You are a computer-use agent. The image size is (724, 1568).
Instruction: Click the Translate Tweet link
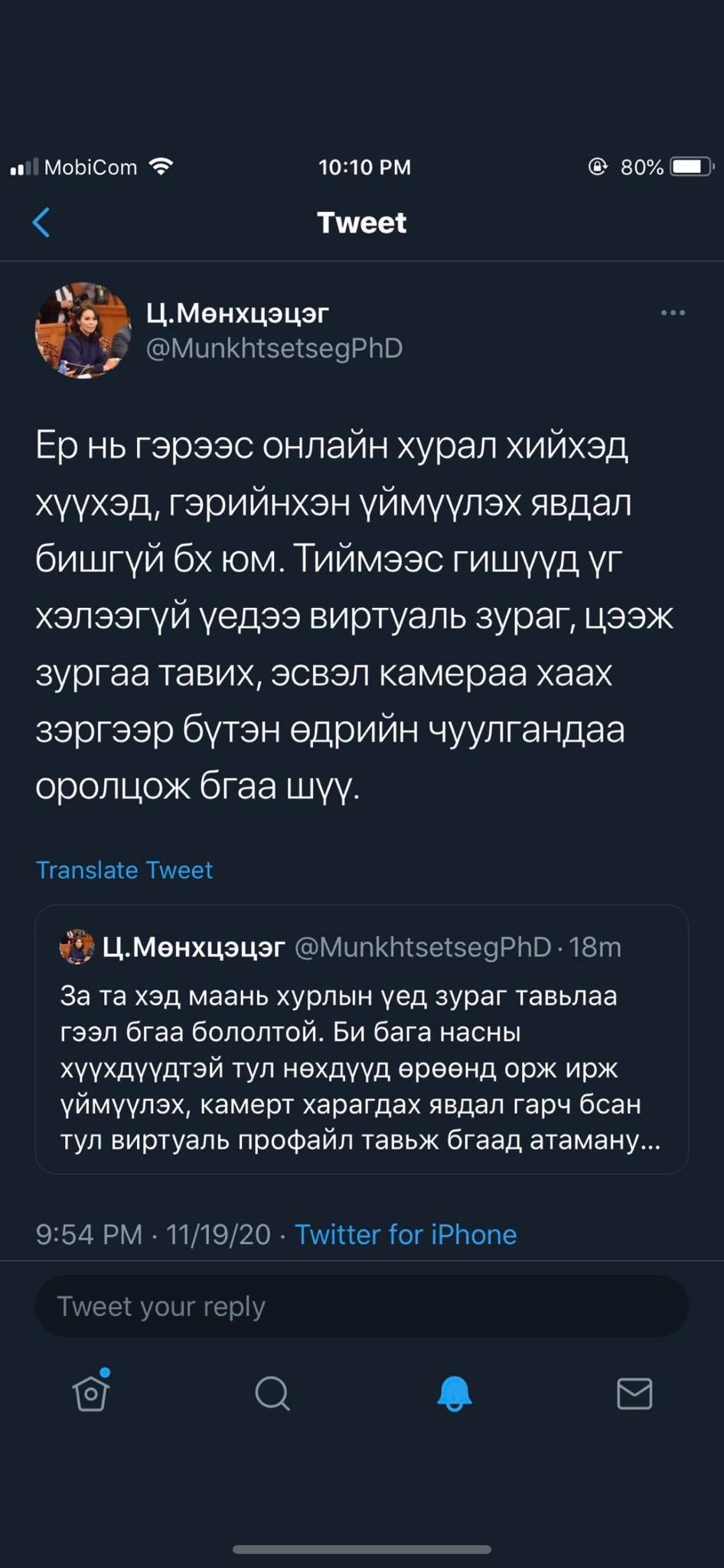(x=124, y=870)
